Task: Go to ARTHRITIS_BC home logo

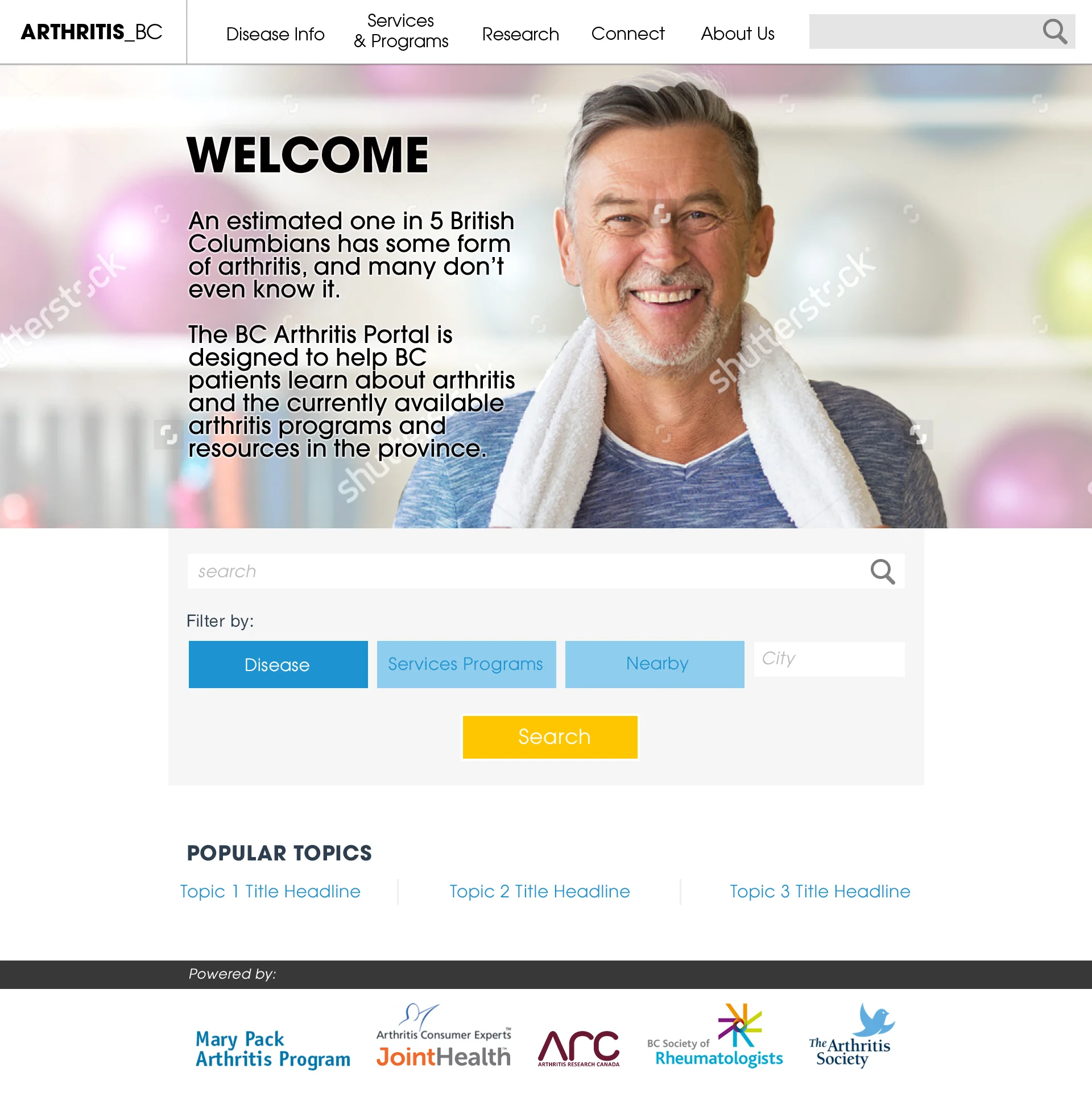Action: (x=92, y=32)
